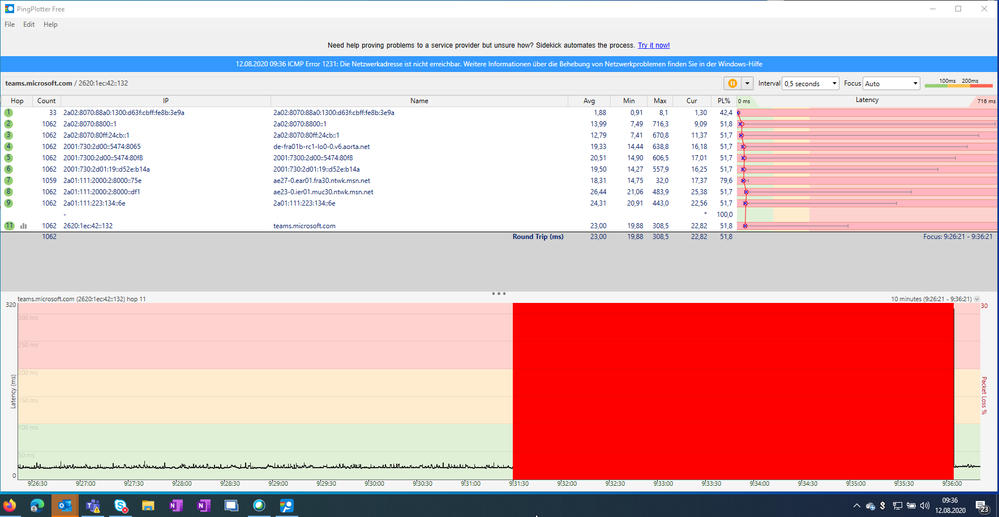The width and height of the screenshot is (999, 517).
Task: Click the blue ICMP Error 1231 notification bar
Action: [499, 64]
